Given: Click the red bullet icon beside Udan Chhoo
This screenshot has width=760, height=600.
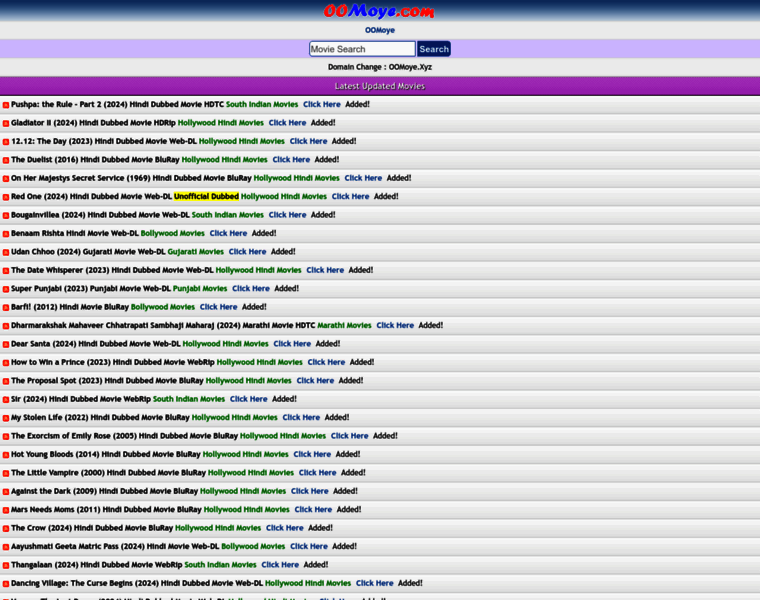Looking at the screenshot, I should coord(6,252).
